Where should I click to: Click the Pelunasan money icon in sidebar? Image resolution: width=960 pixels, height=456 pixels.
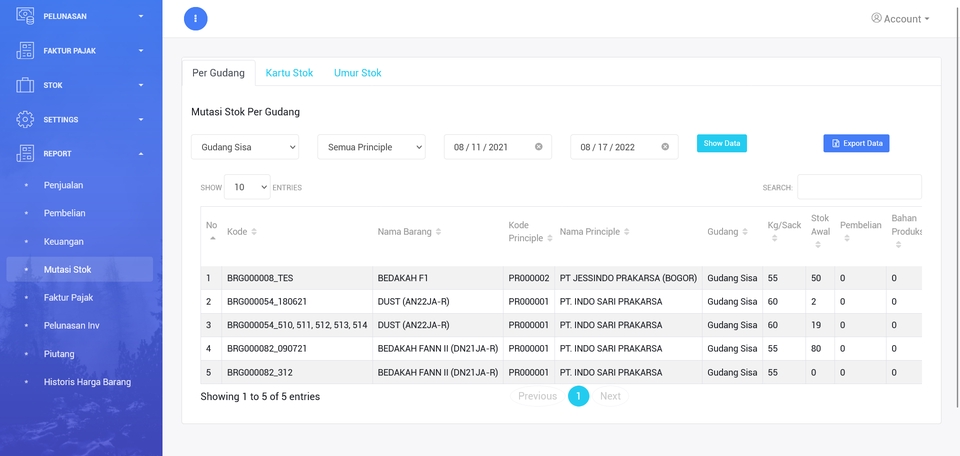(x=25, y=16)
